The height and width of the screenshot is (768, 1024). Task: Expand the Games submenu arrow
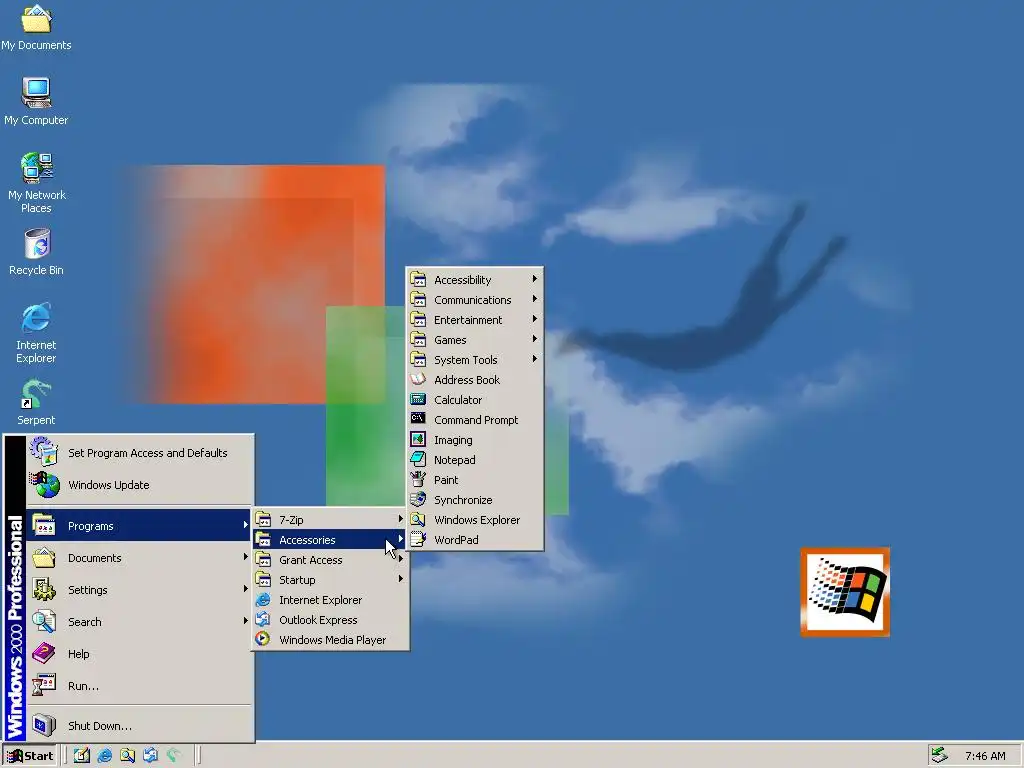[x=534, y=339]
